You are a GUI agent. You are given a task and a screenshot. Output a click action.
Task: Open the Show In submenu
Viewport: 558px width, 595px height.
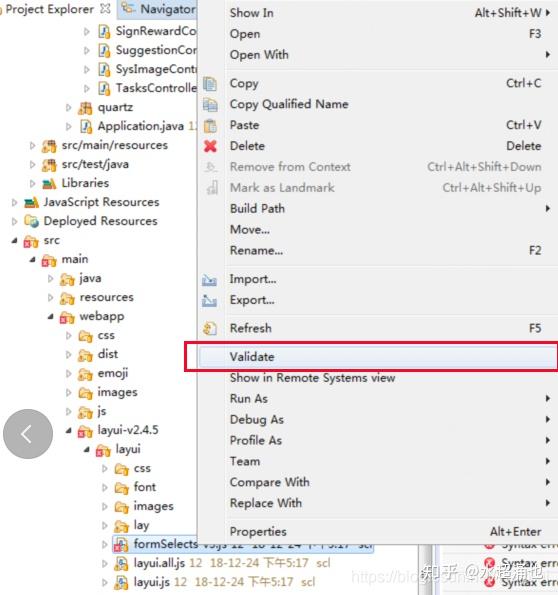point(378,13)
